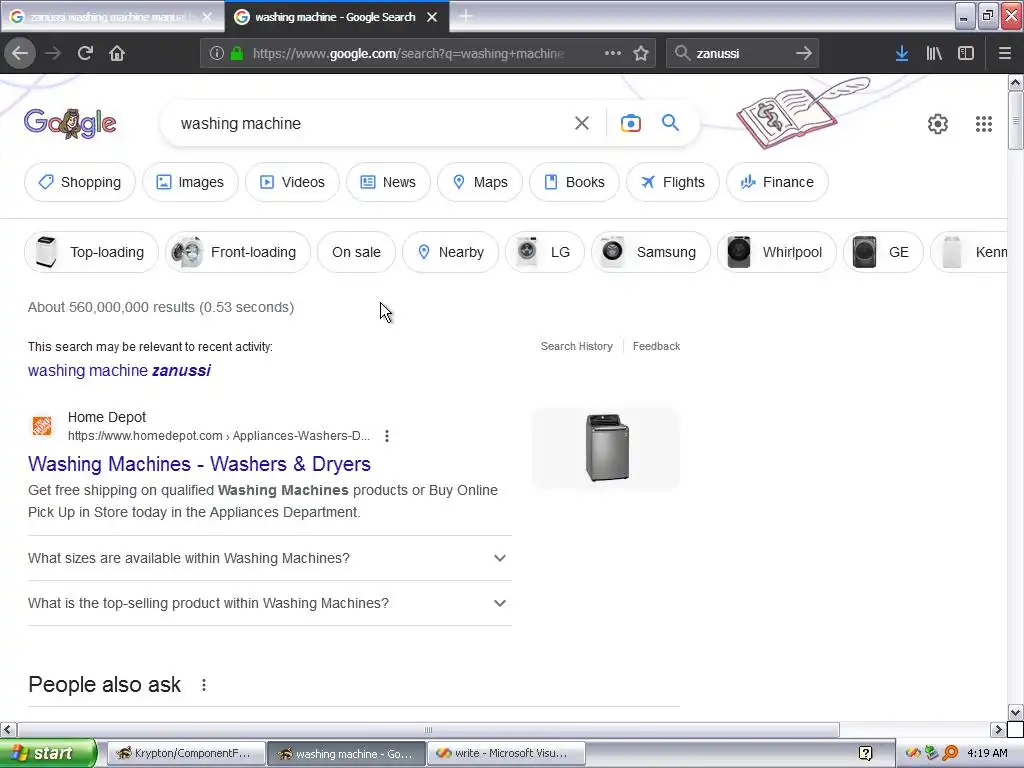This screenshot has width=1024, height=768.
Task: Clear the Google search query
Action: [x=582, y=123]
